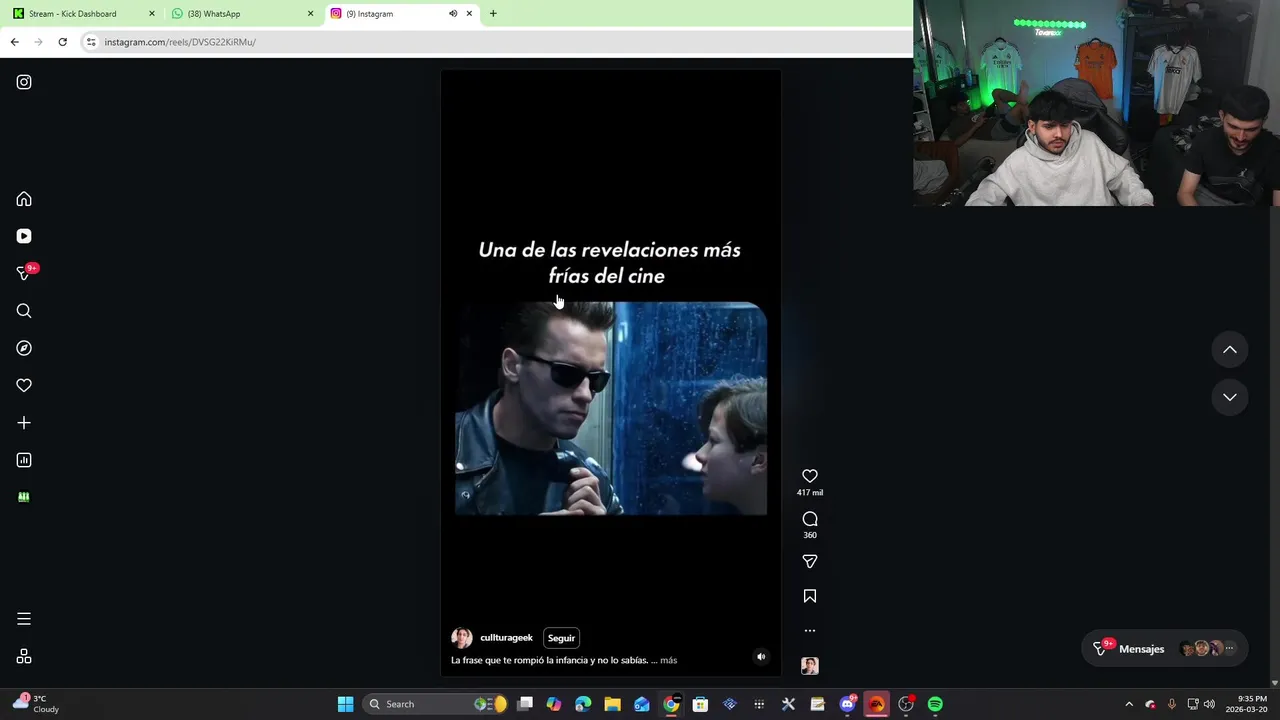Open the weather widget showing 3°C Cloudy
This screenshot has width=1280, height=720.
[x=37, y=704]
